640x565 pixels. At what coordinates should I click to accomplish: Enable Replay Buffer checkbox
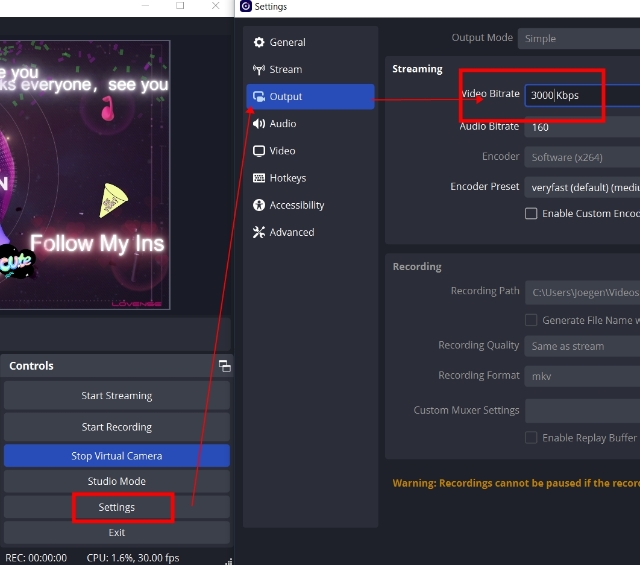tap(532, 438)
